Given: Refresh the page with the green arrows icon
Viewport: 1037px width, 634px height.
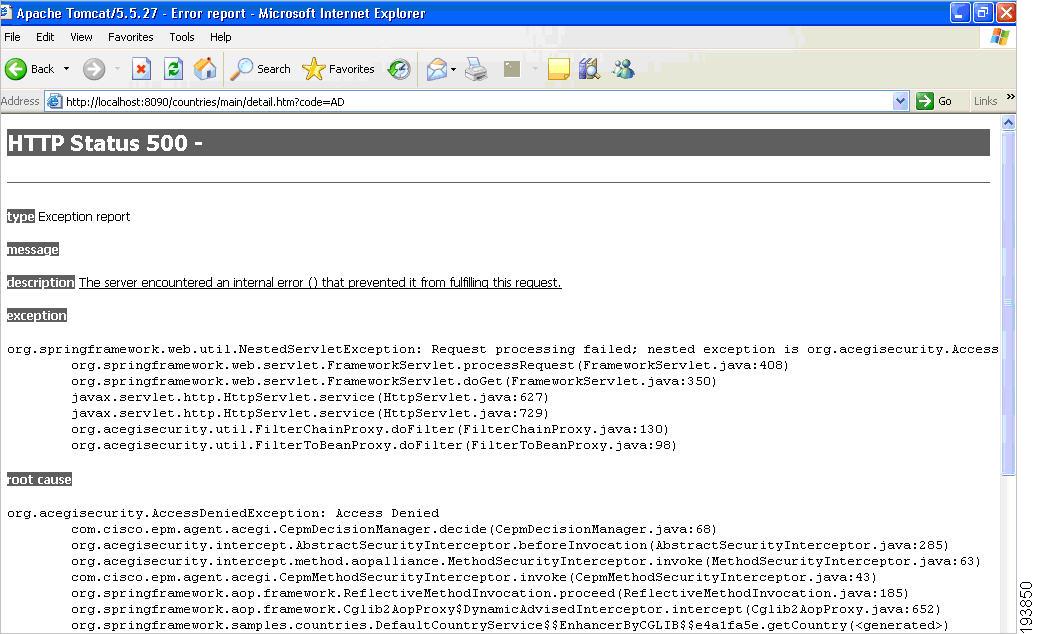Looking at the screenshot, I should tap(173, 69).
